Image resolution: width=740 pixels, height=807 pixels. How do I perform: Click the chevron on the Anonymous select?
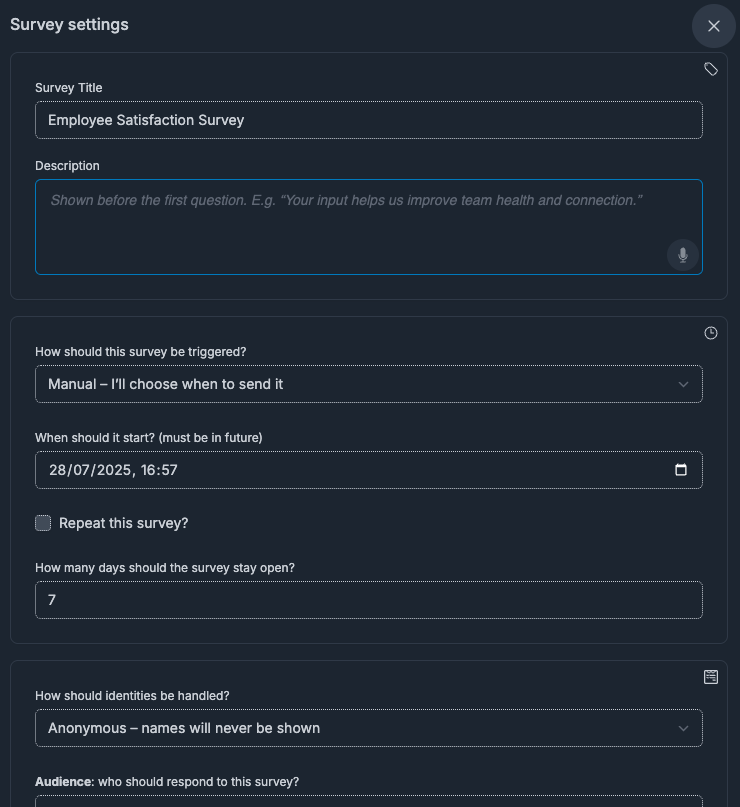[683, 728]
